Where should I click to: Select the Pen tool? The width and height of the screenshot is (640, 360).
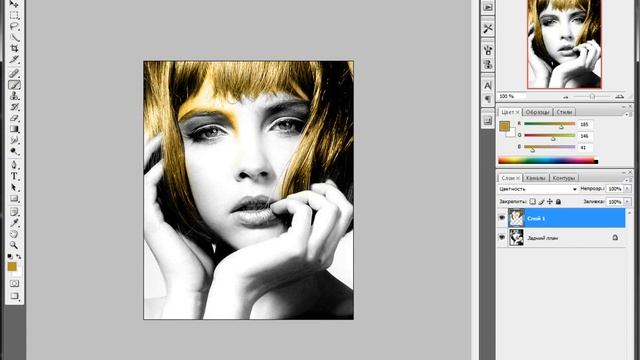click(x=14, y=165)
